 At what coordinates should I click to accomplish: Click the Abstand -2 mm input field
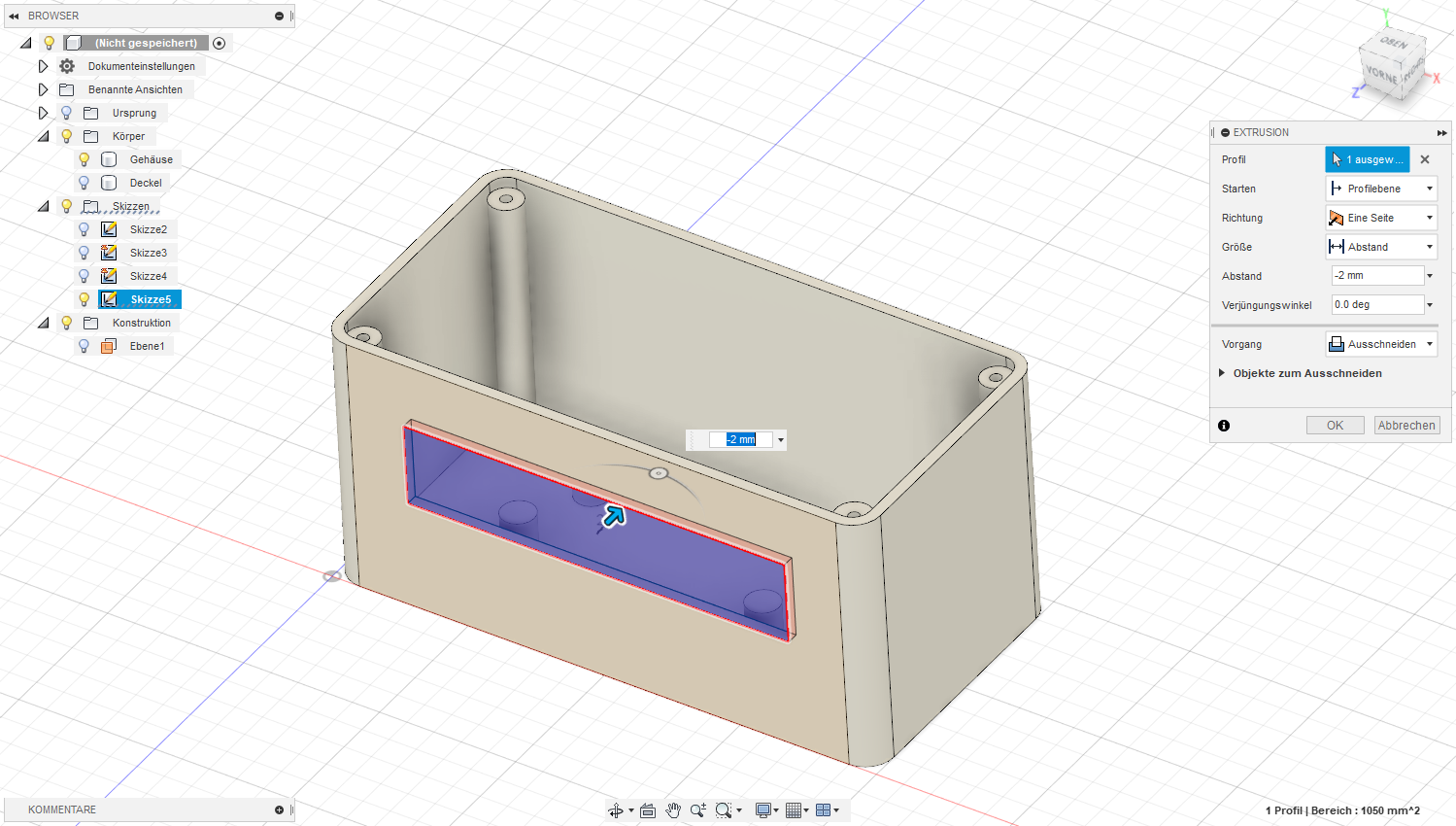(x=1377, y=276)
